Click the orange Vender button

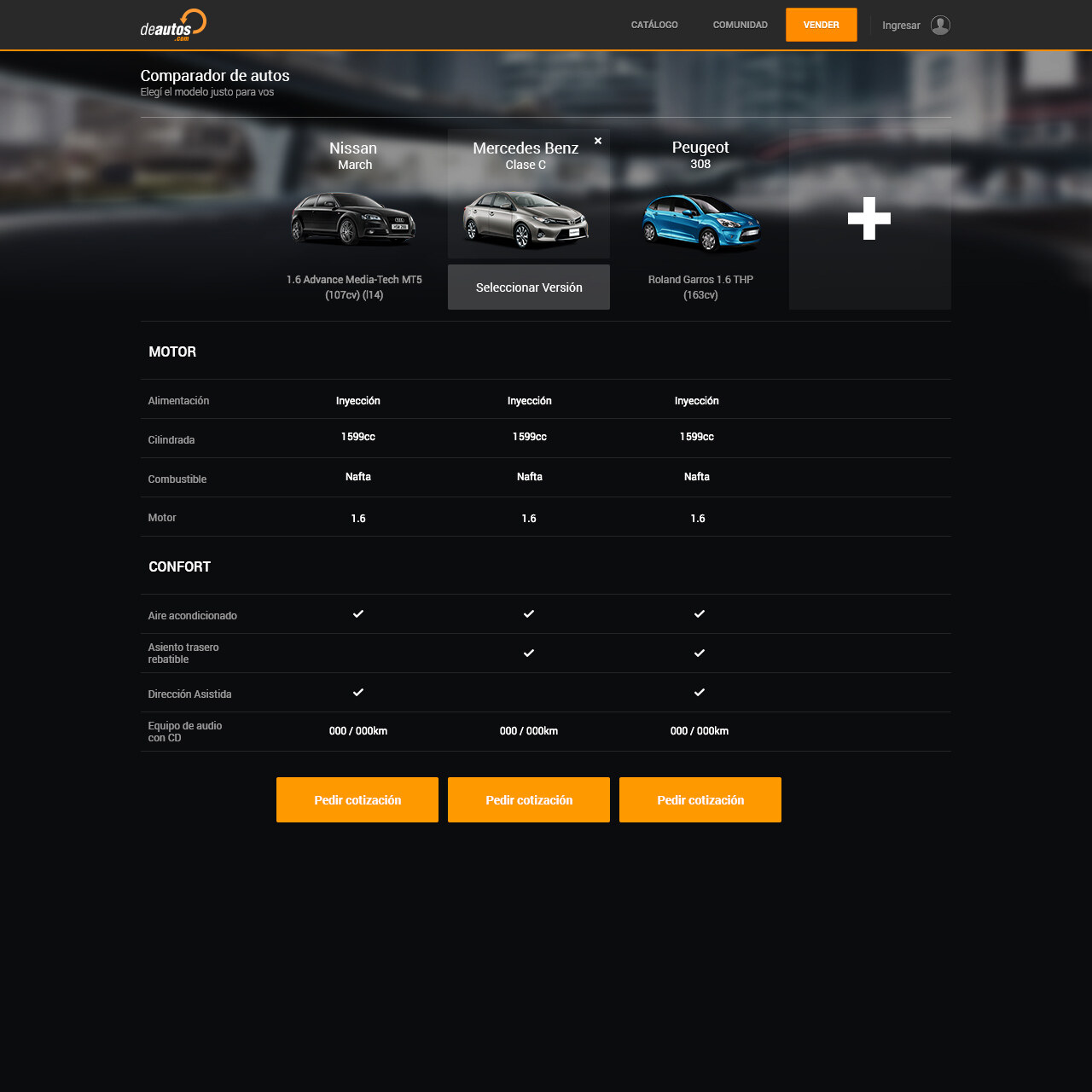pos(822,25)
